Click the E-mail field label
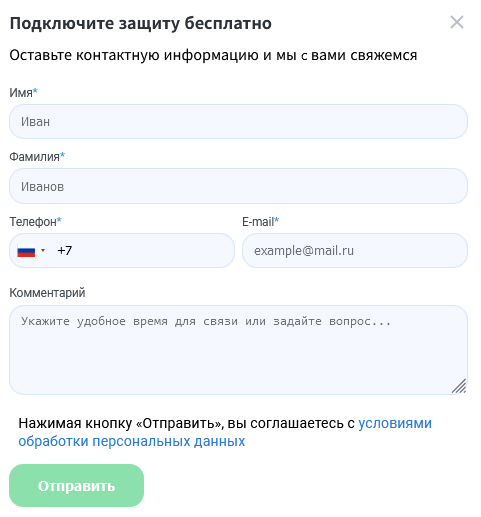Viewport: 481px width, 517px height. coord(260,221)
